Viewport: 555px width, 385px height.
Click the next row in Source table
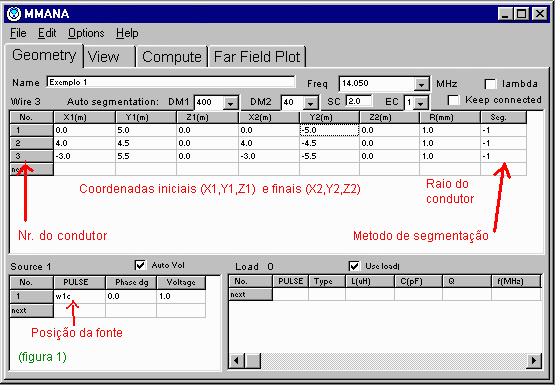[32, 310]
